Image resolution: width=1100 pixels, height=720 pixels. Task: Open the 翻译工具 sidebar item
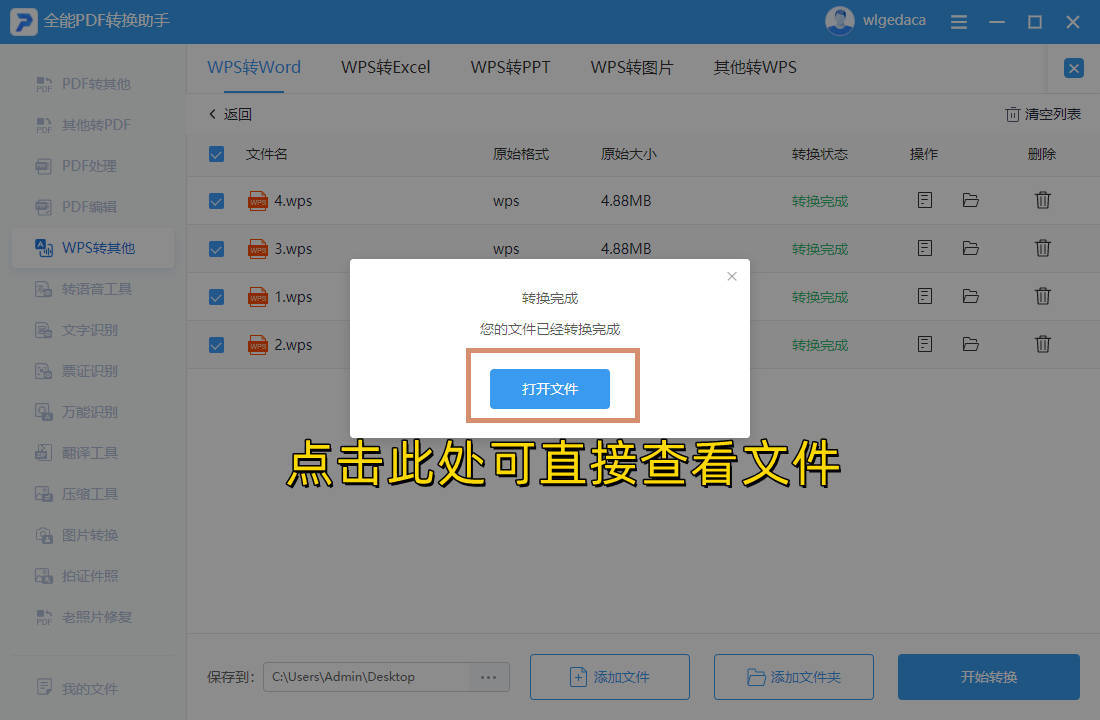[x=76, y=453]
